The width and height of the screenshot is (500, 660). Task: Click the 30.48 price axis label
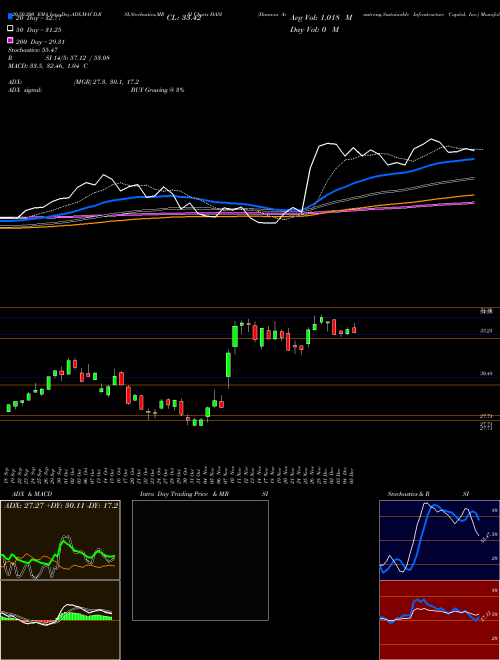point(486,373)
